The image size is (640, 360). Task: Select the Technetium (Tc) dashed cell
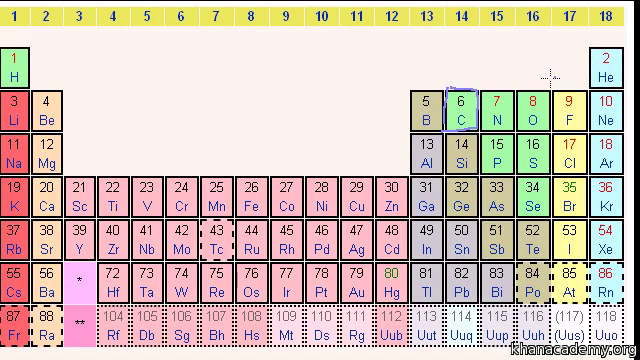click(x=217, y=240)
